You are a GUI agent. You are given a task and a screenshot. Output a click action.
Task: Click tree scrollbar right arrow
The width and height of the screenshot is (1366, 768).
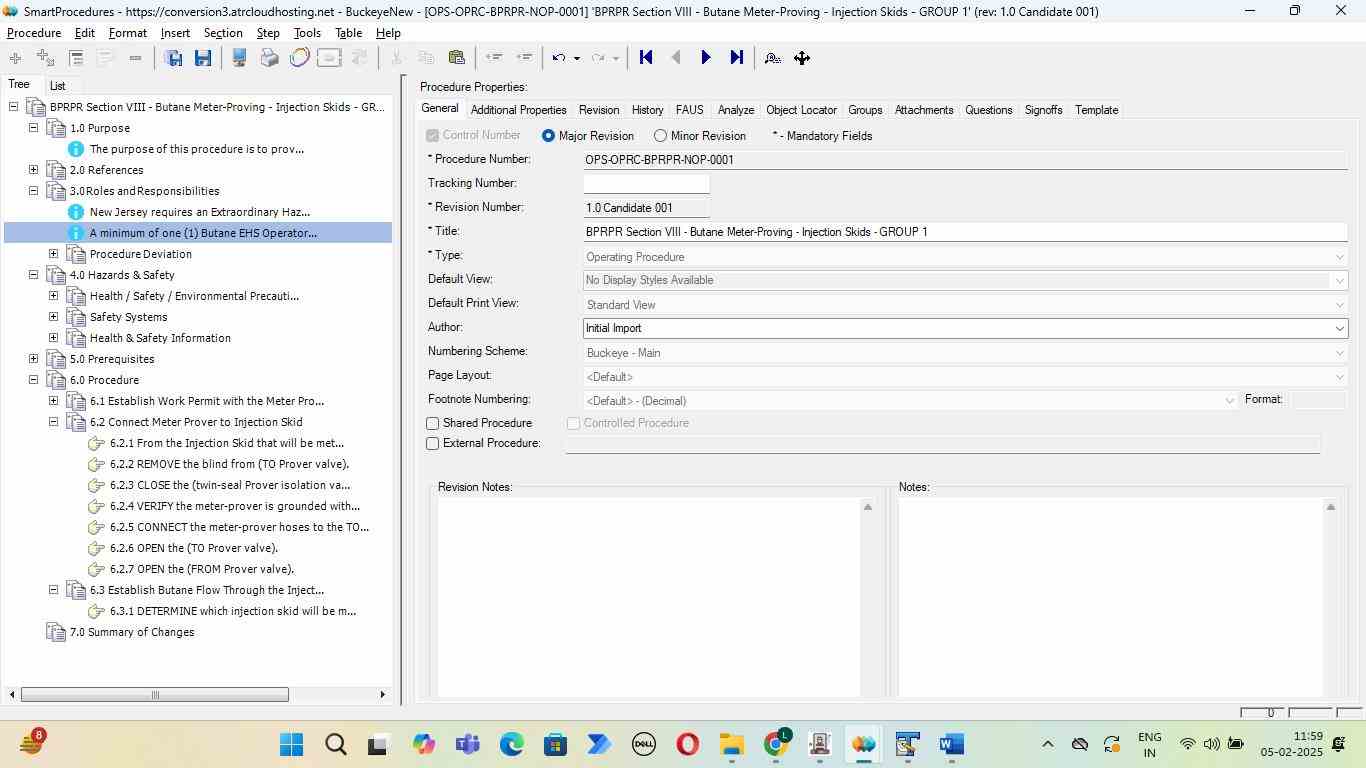(x=382, y=695)
